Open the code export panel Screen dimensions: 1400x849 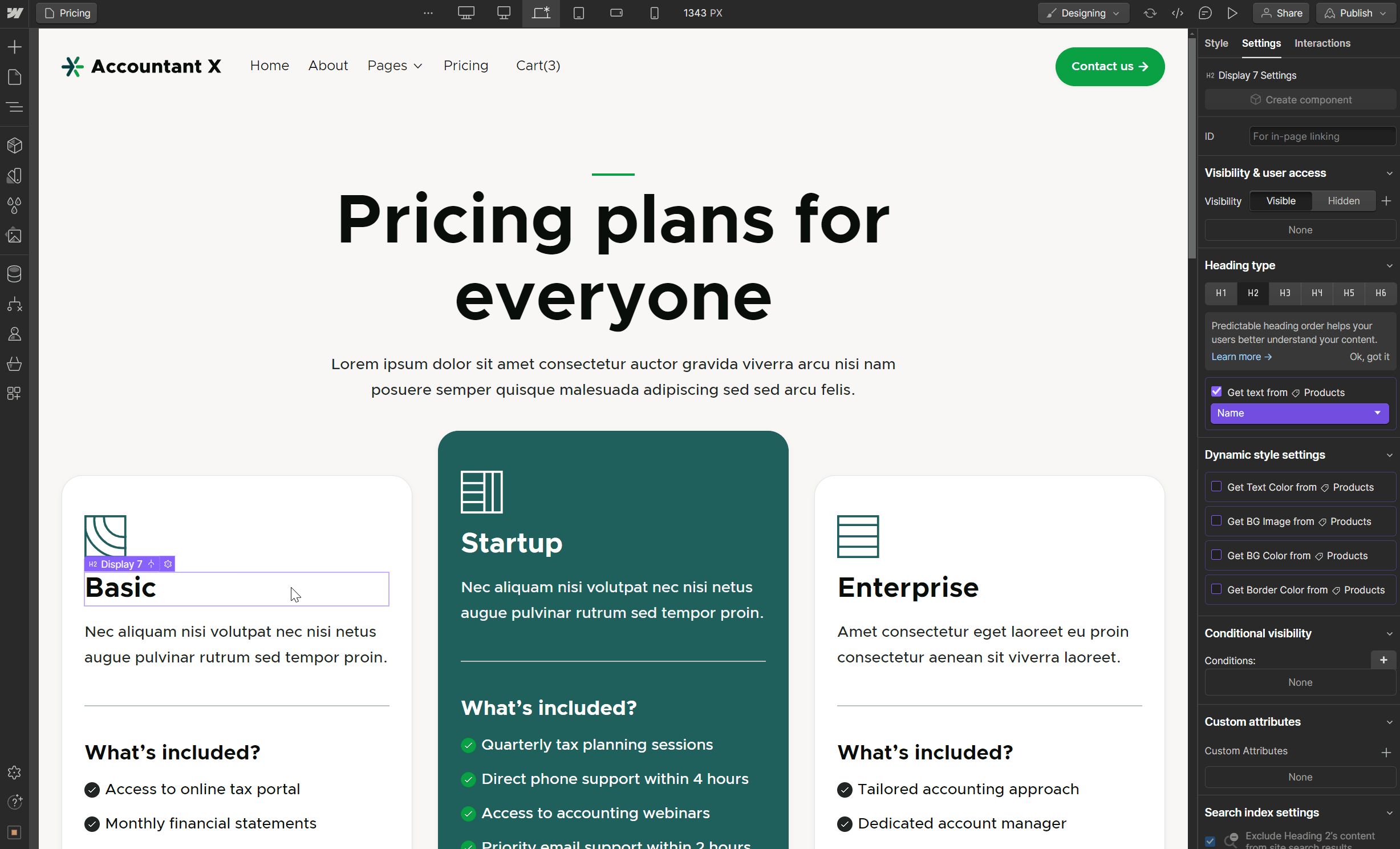(x=1177, y=13)
